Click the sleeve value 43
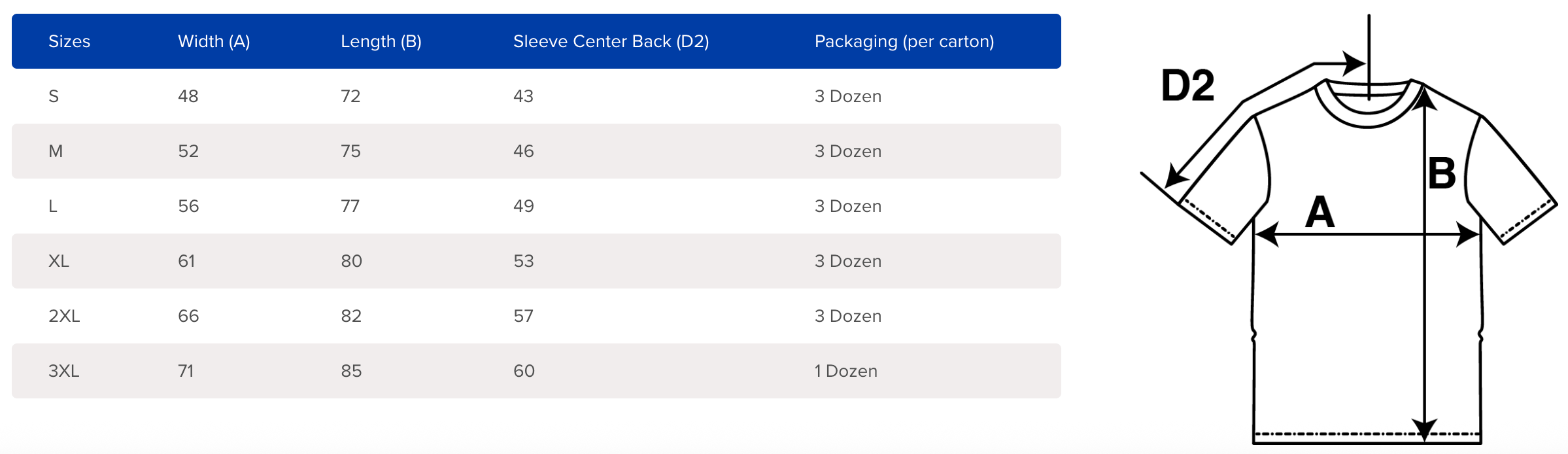 523,96
